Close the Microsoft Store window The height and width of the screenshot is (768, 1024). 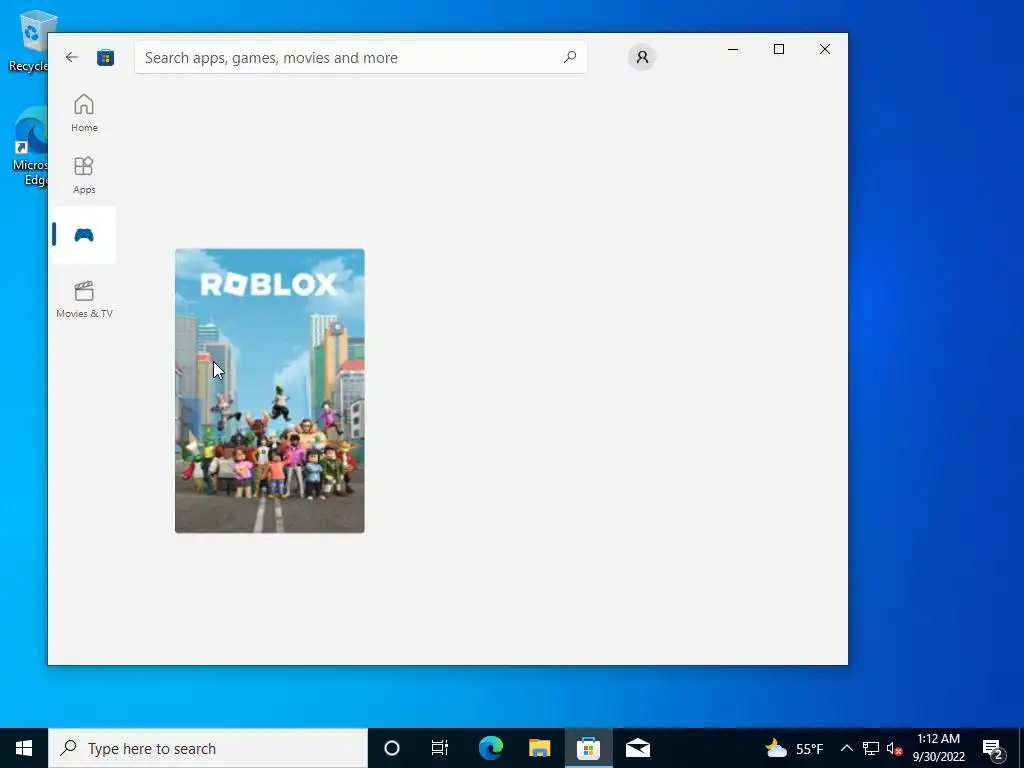(x=825, y=50)
